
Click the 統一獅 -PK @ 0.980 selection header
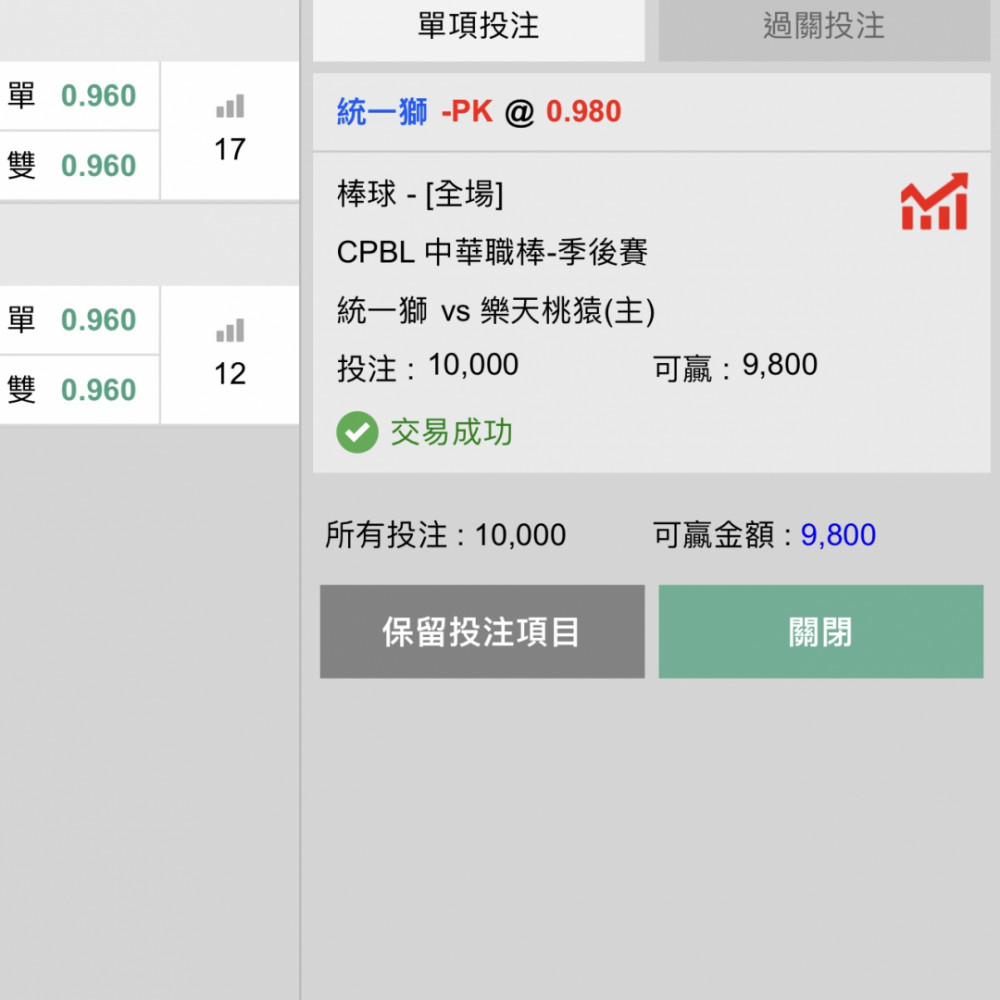651,112
